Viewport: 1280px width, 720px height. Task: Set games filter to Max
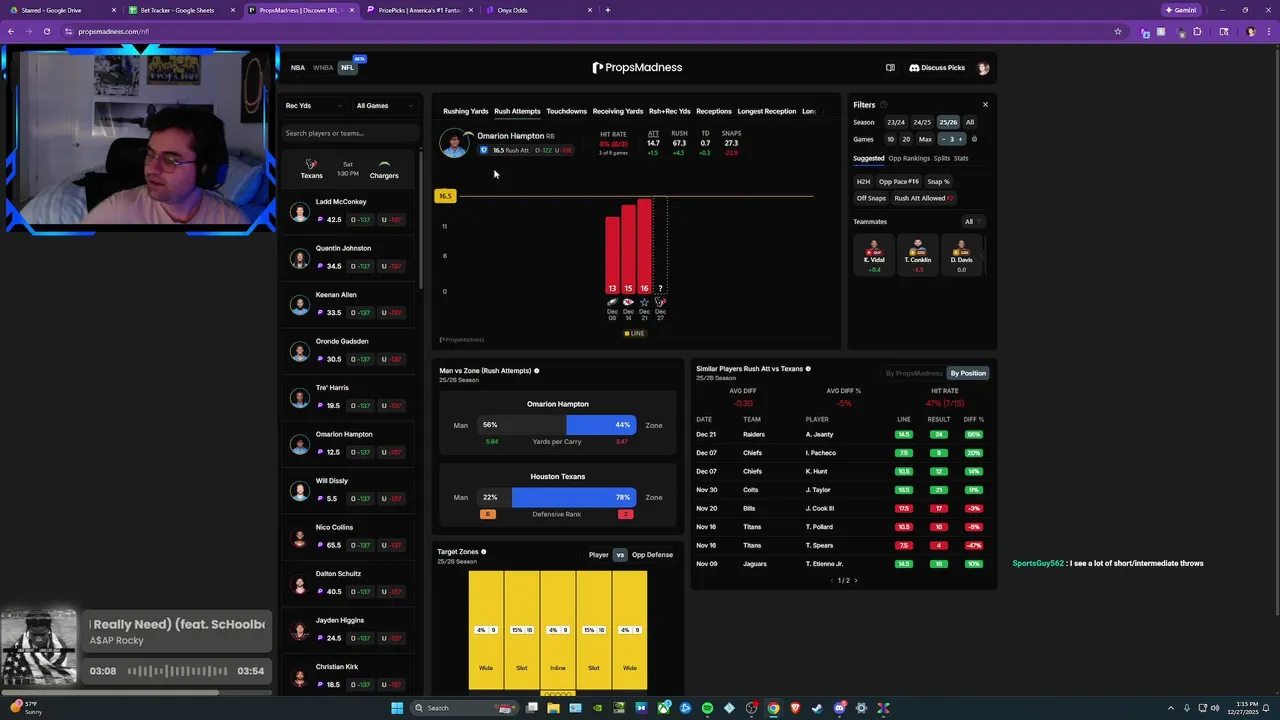(925, 139)
